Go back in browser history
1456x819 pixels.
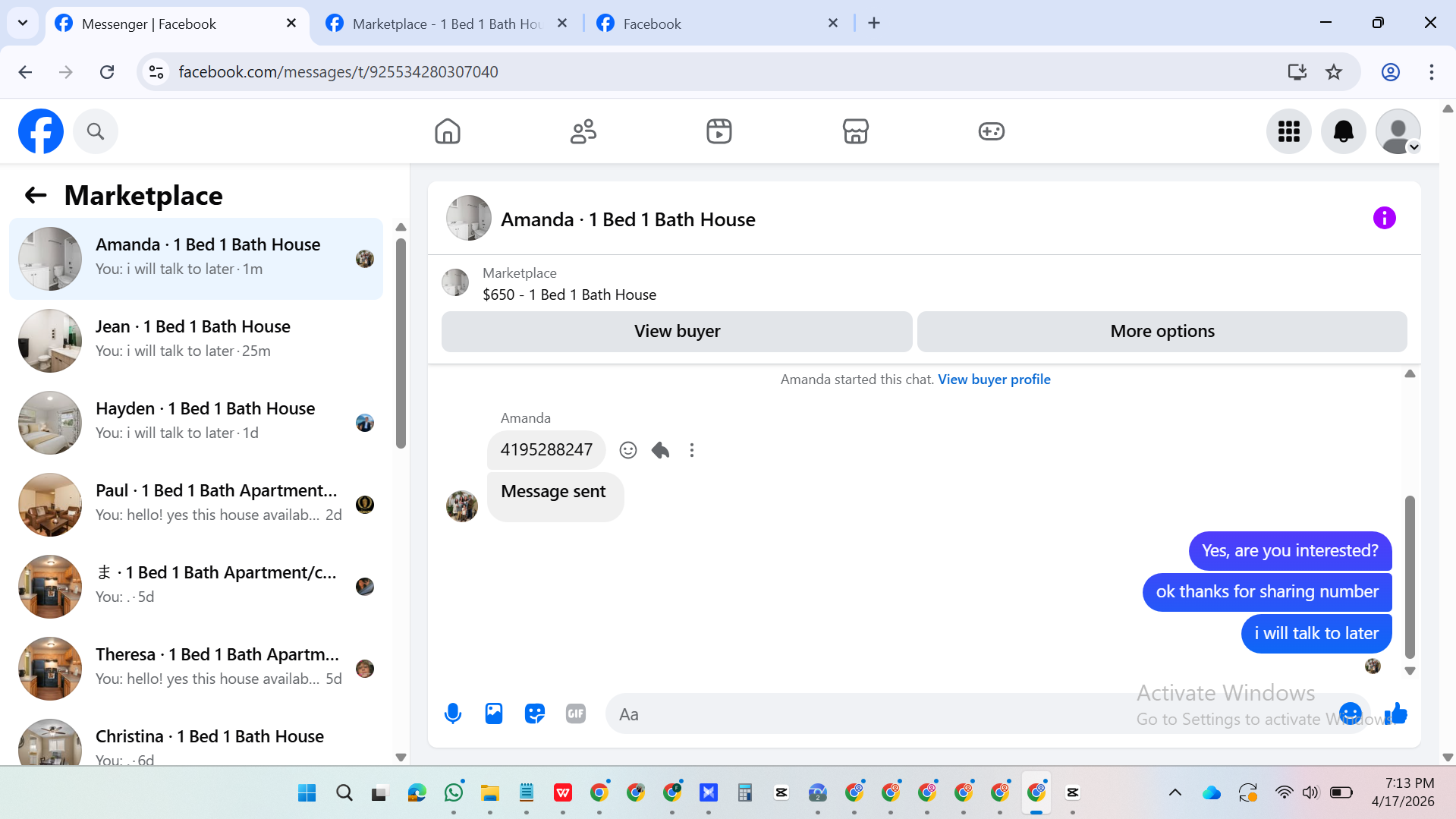point(25,72)
